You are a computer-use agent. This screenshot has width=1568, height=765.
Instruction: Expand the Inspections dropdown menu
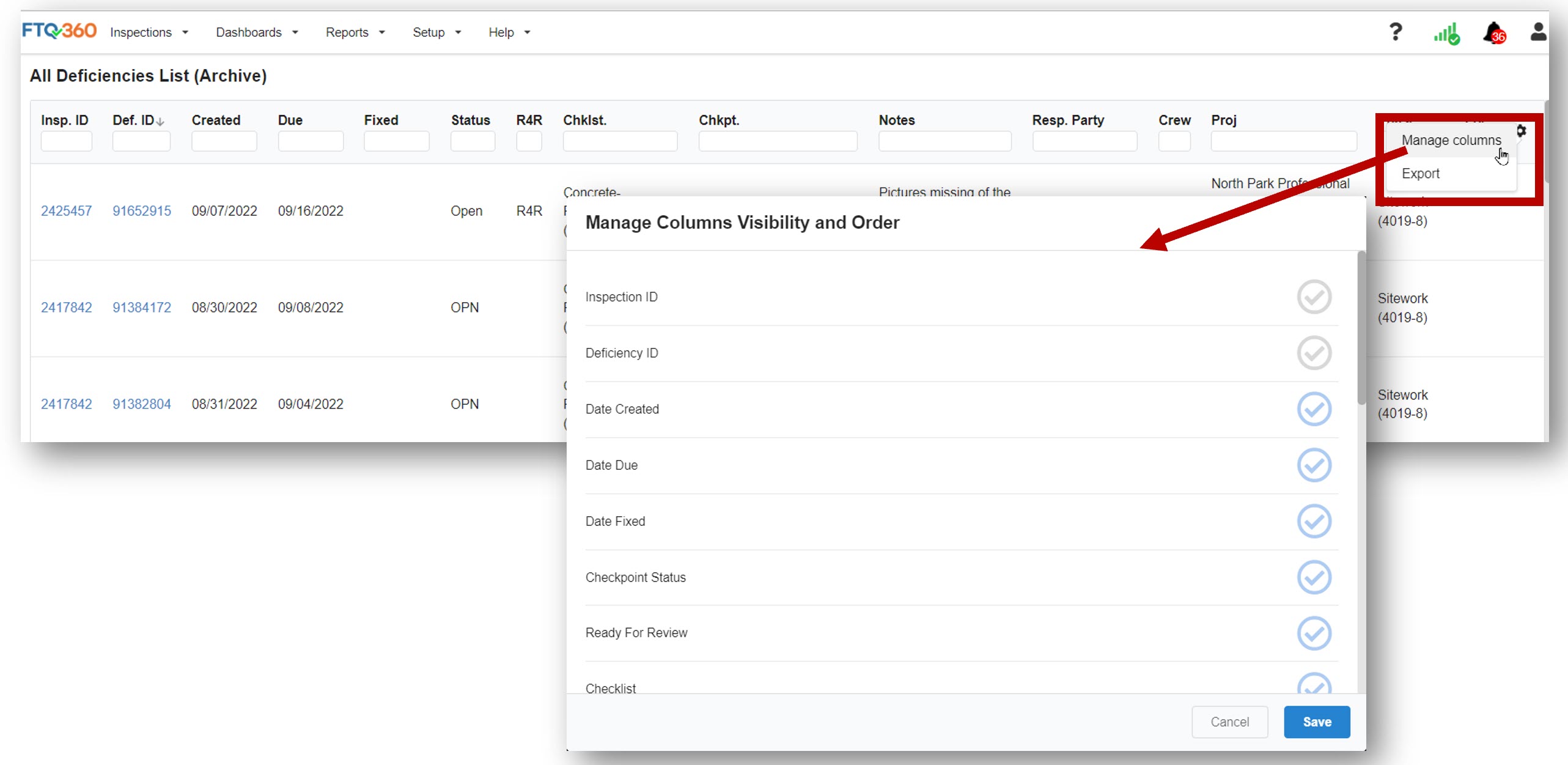point(149,32)
